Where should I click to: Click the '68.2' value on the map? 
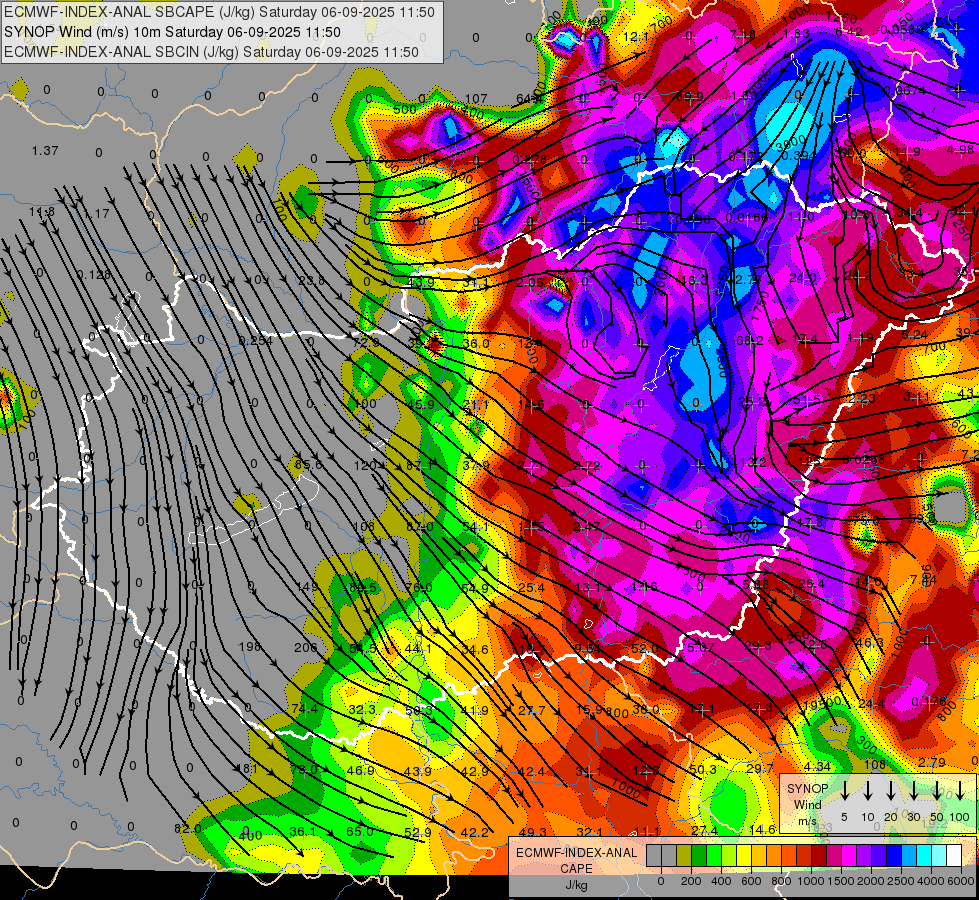click(750, 340)
